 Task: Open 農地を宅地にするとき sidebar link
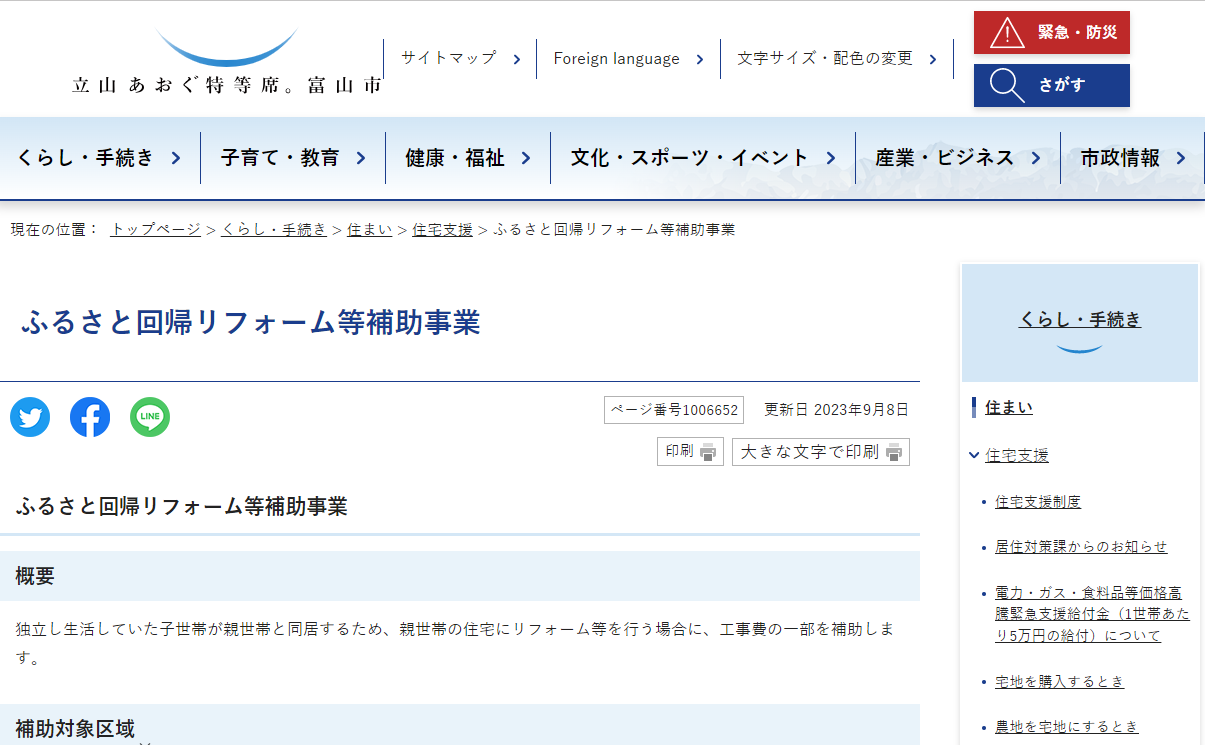(x=1067, y=727)
